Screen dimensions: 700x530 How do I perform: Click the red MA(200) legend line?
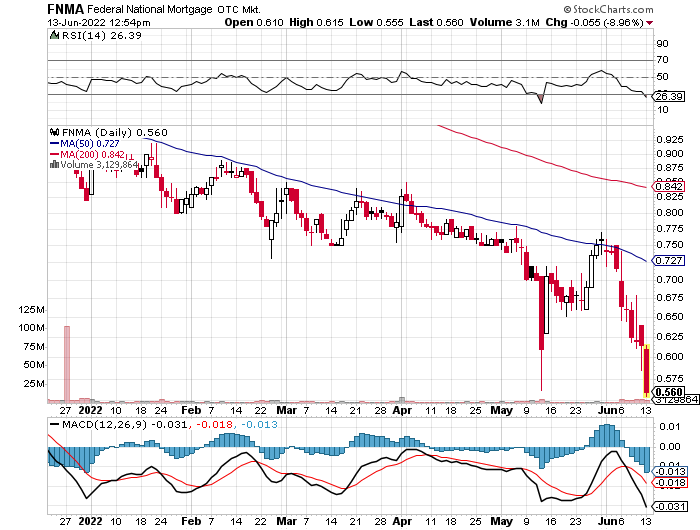pos(54,154)
